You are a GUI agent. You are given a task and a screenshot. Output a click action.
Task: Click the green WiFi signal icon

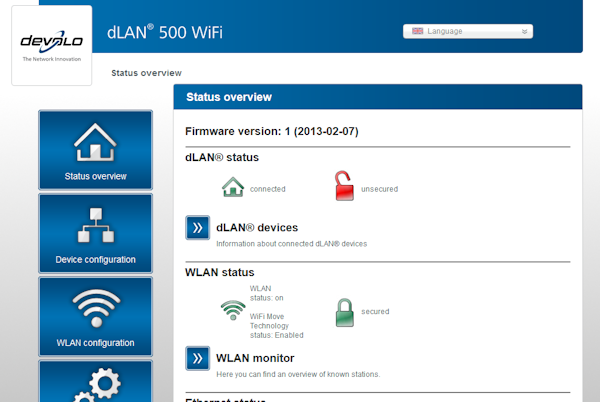coord(232,311)
